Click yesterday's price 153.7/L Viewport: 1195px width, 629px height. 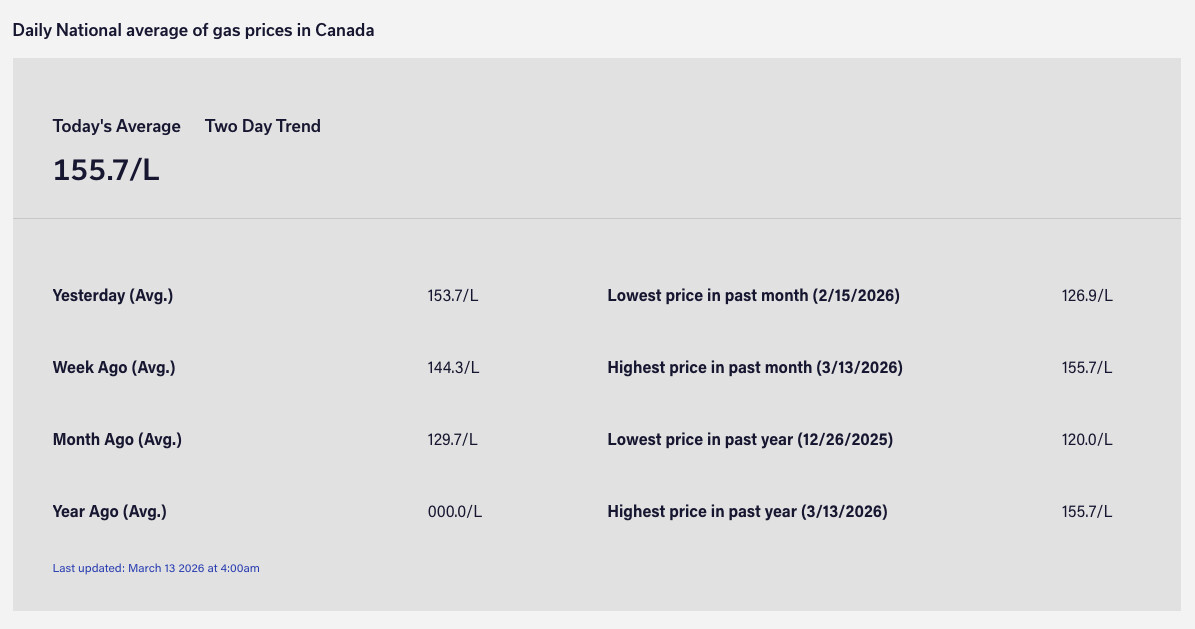[453, 296]
